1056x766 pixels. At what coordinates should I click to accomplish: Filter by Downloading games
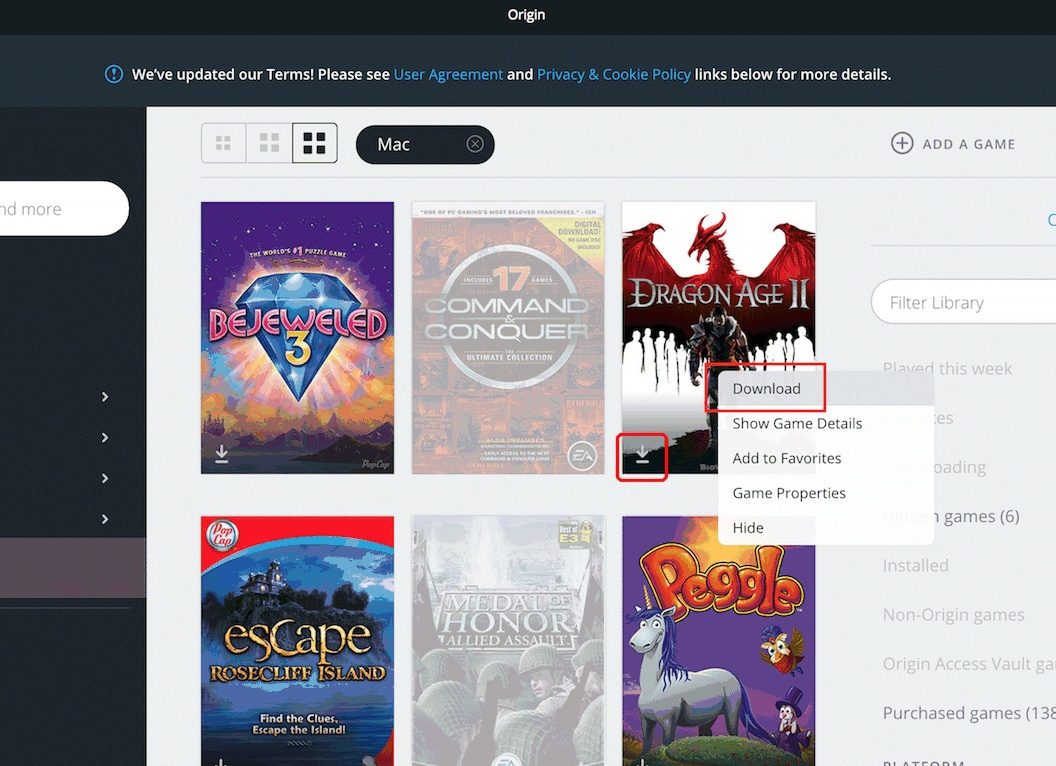[934, 468]
